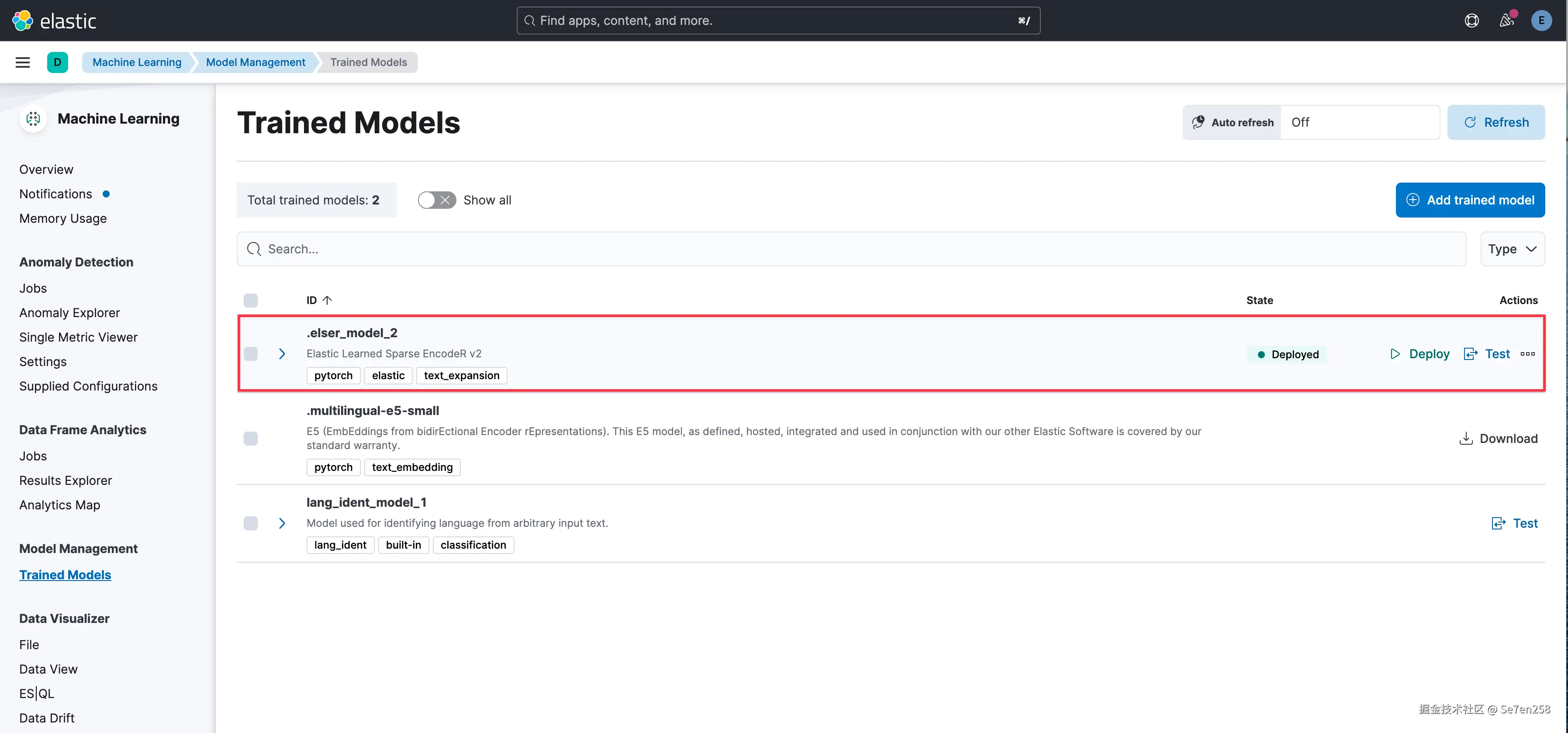Download the .multilingual-e5-small model
This screenshot has height=733, width=1568.
click(1499, 438)
